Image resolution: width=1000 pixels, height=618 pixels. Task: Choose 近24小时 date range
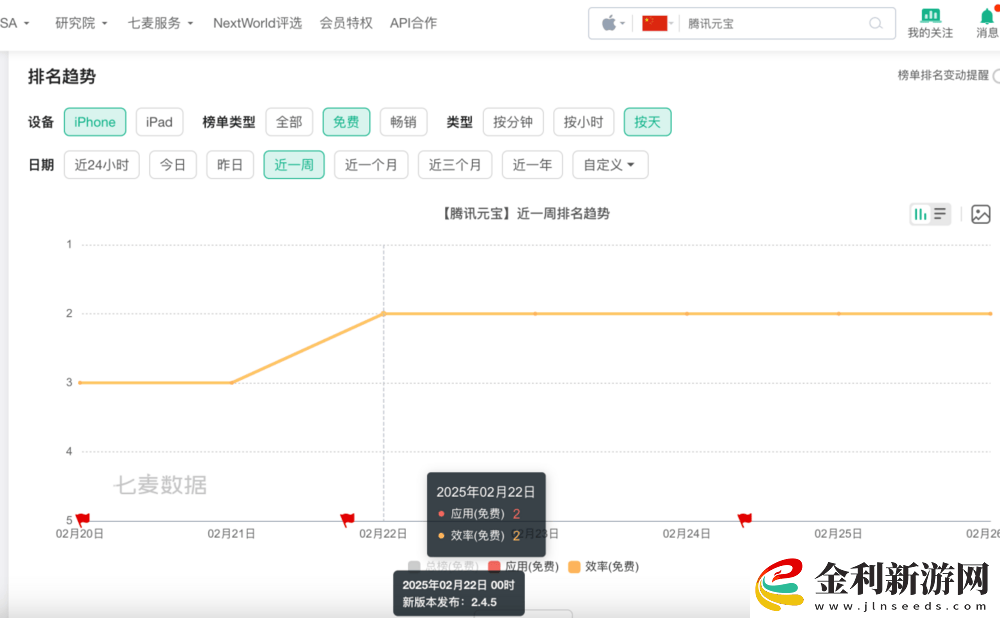101,165
